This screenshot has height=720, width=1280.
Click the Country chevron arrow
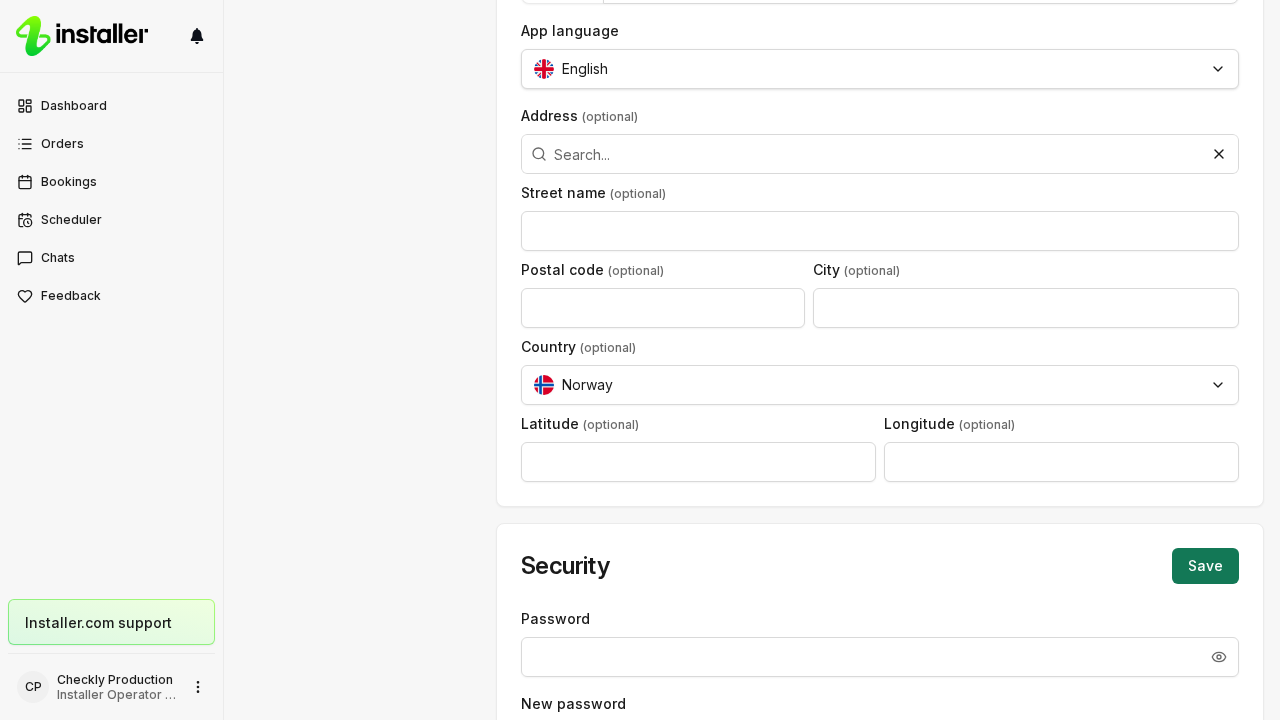pyautogui.click(x=1218, y=385)
